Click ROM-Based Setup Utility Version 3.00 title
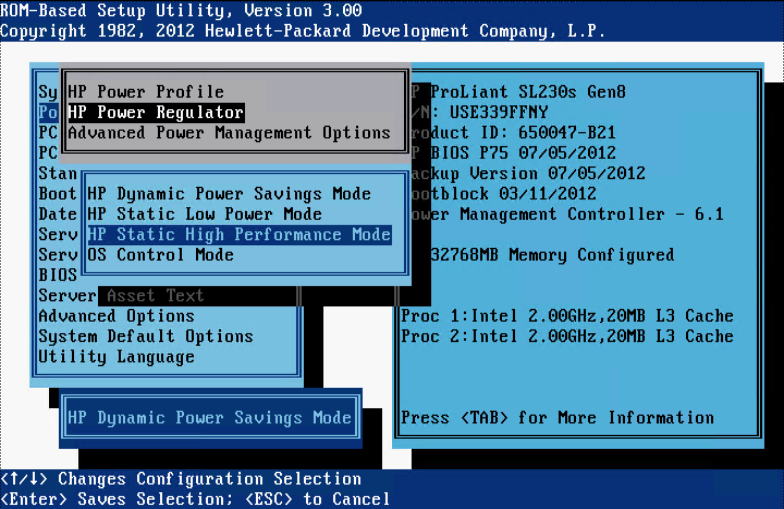The width and height of the screenshot is (784, 509). click(x=181, y=10)
